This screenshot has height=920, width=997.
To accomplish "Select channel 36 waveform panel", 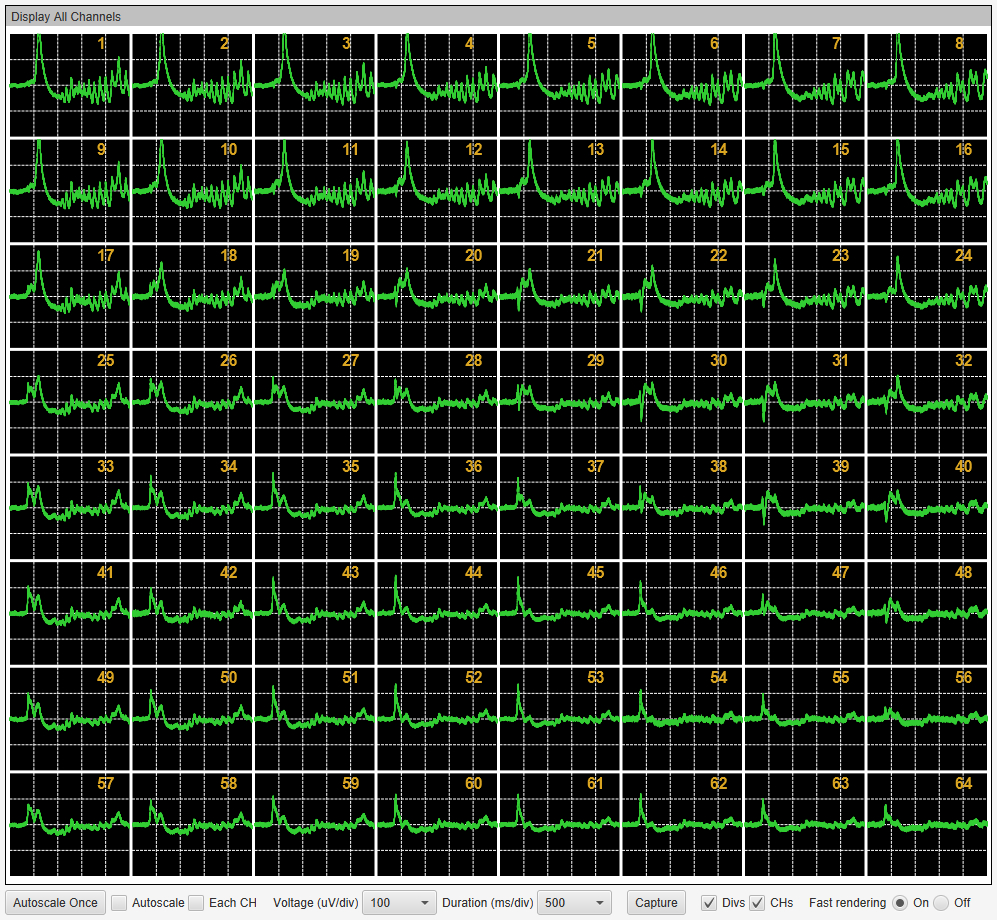I will pyautogui.click(x=437, y=507).
